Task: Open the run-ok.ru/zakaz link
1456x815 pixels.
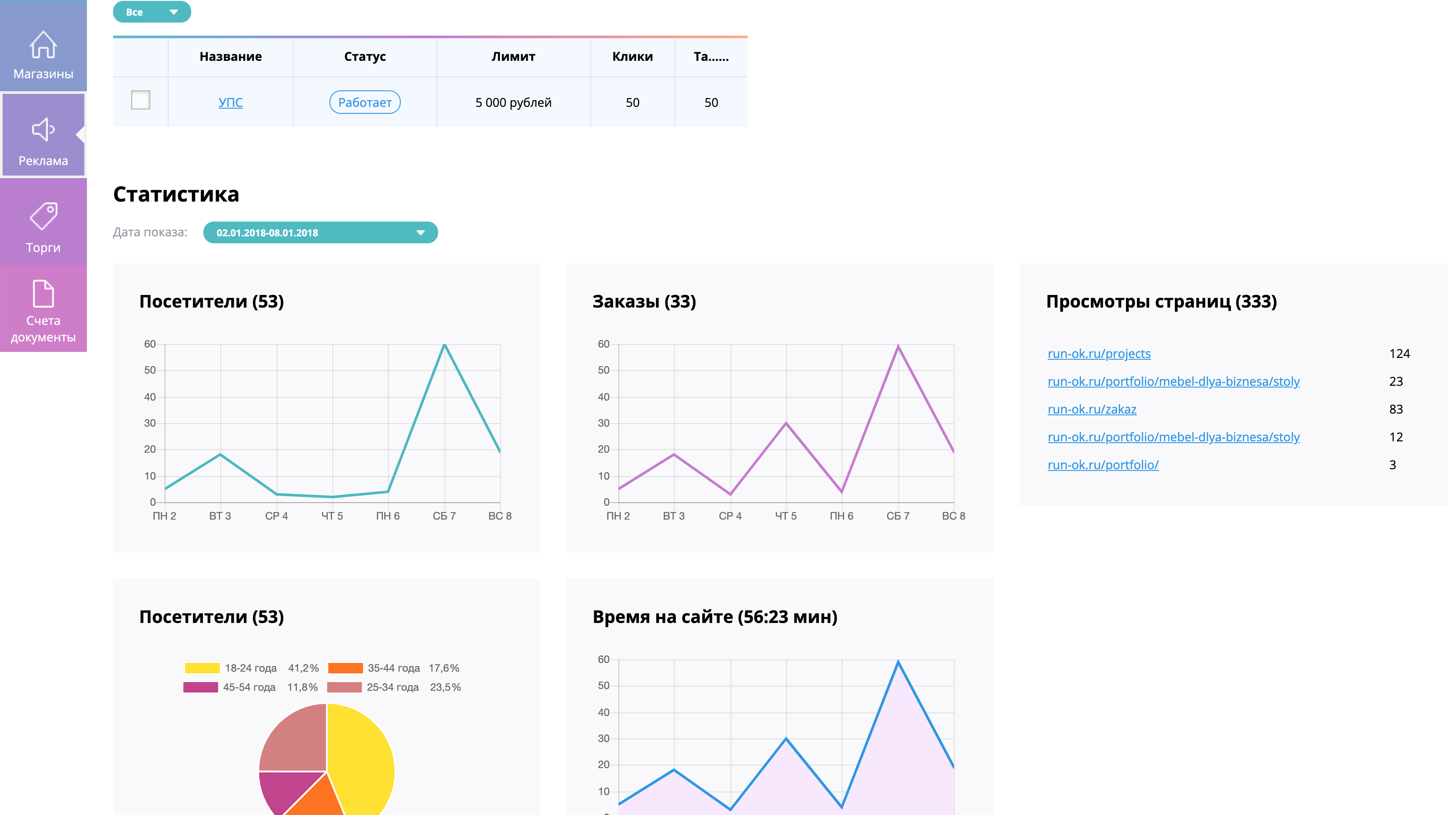Action: click(x=1091, y=409)
